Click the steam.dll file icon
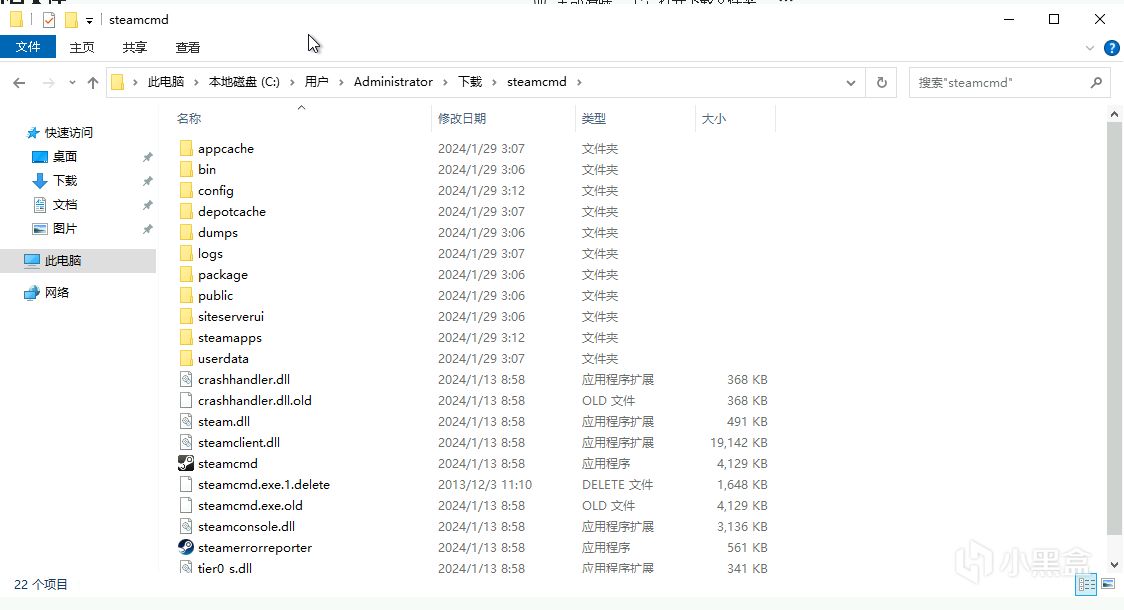Image resolution: width=1124 pixels, height=610 pixels. pyautogui.click(x=186, y=421)
